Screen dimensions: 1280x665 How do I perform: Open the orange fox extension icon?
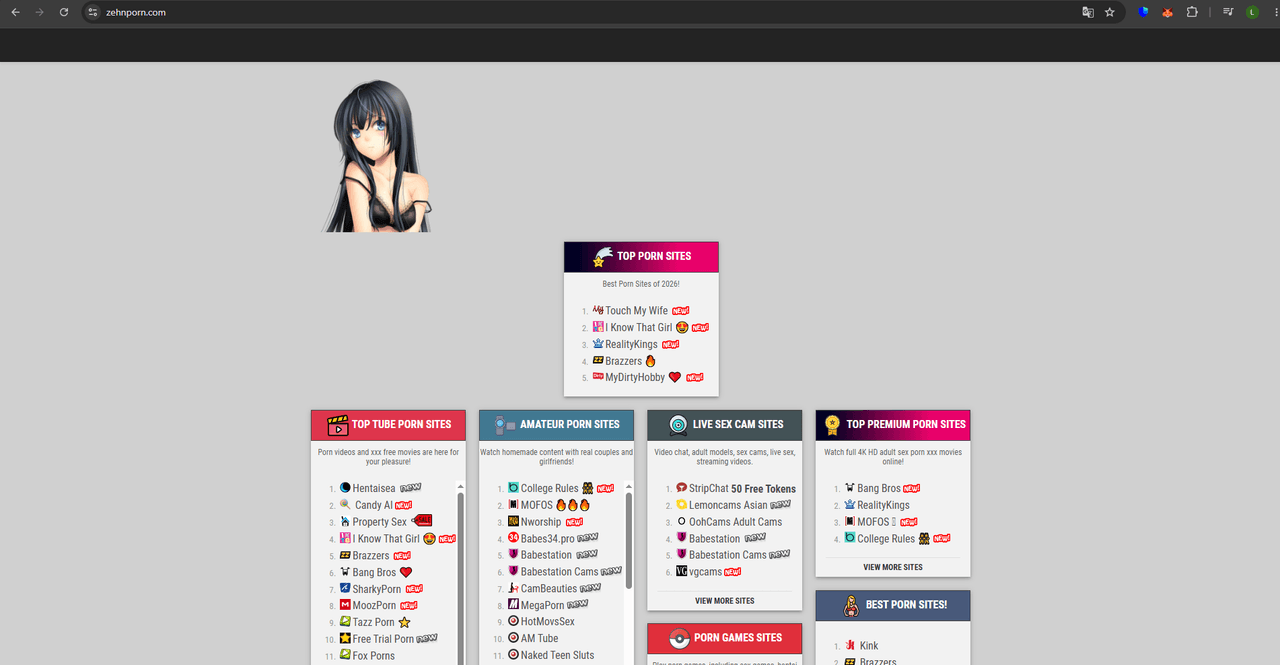coord(1167,12)
